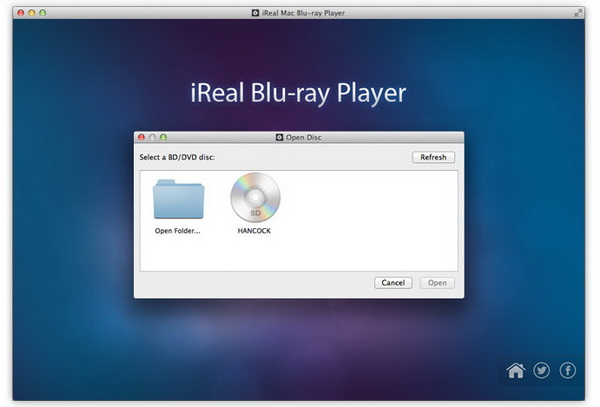Click the Home icon

516,371
